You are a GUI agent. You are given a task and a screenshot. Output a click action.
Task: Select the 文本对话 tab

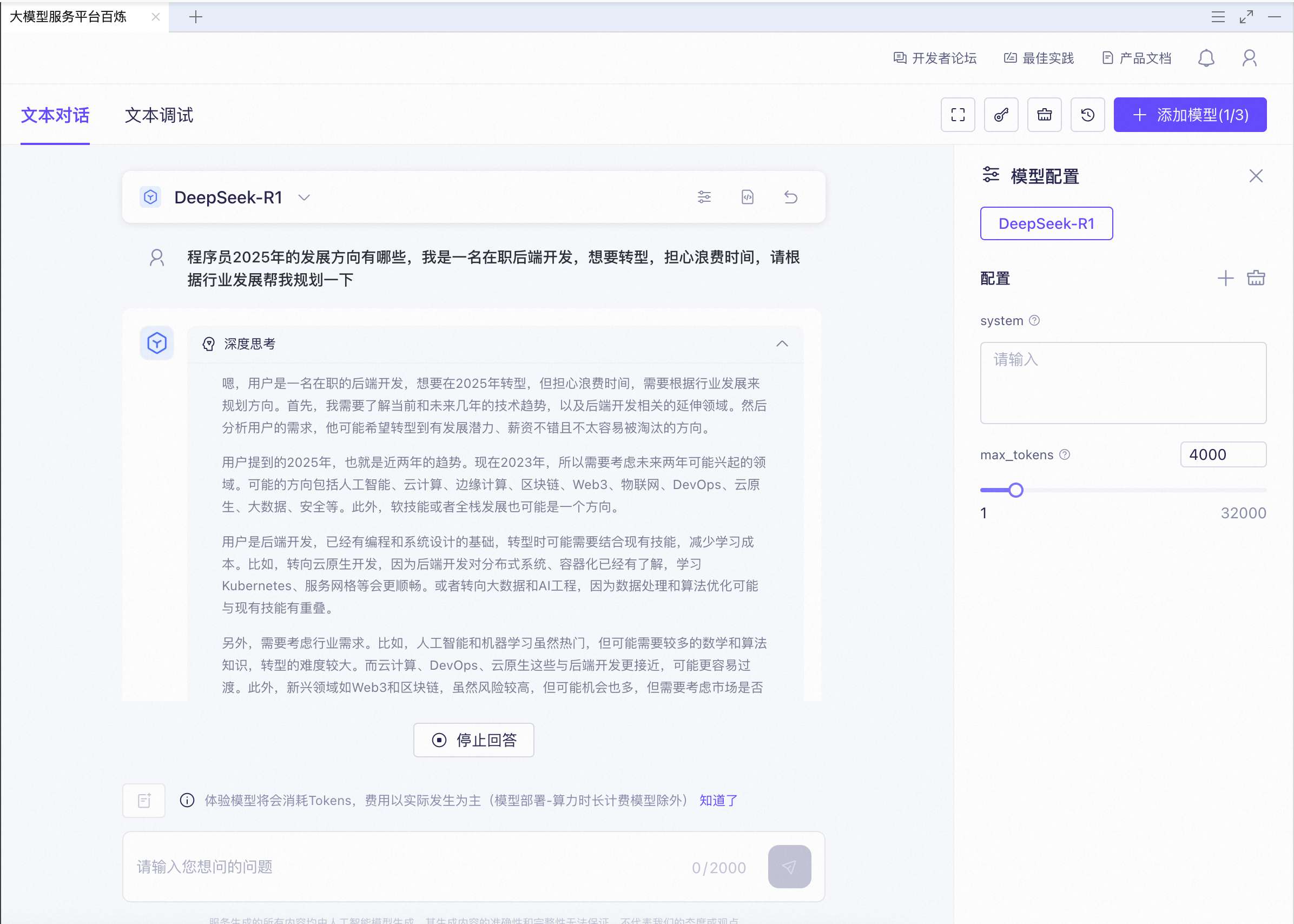(55, 116)
